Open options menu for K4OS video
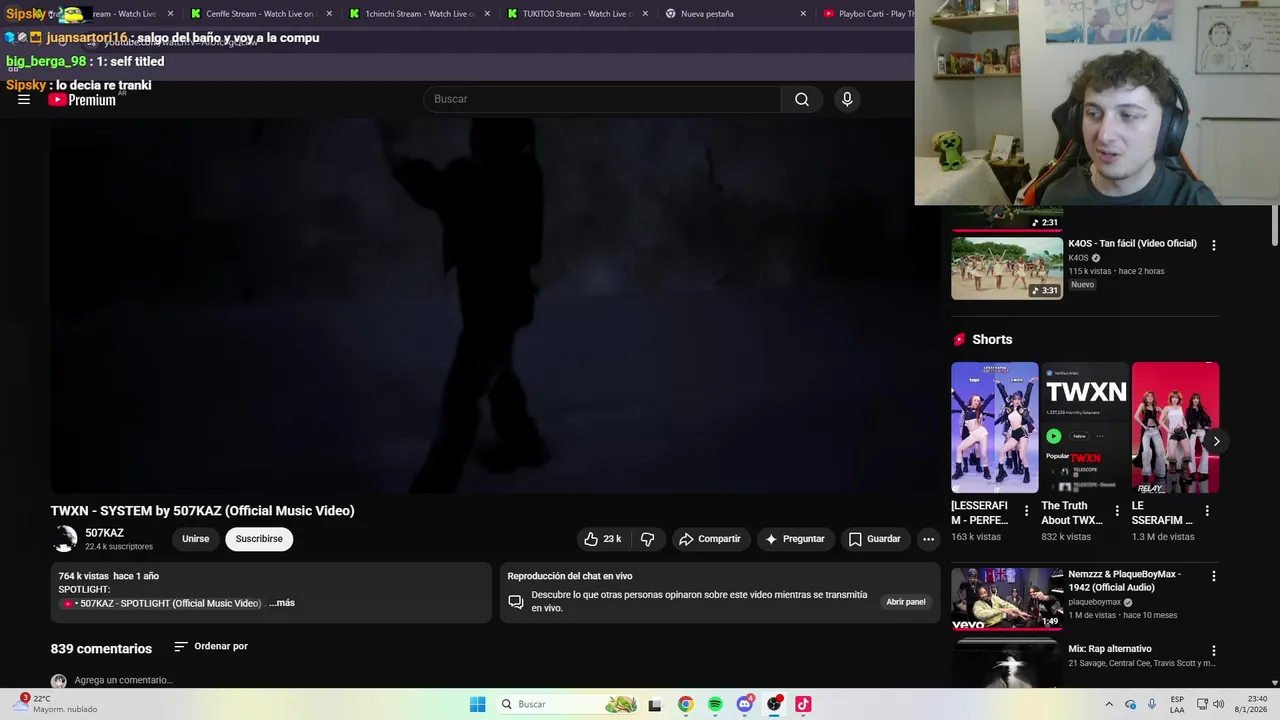The width and height of the screenshot is (1280, 720). coord(1214,245)
